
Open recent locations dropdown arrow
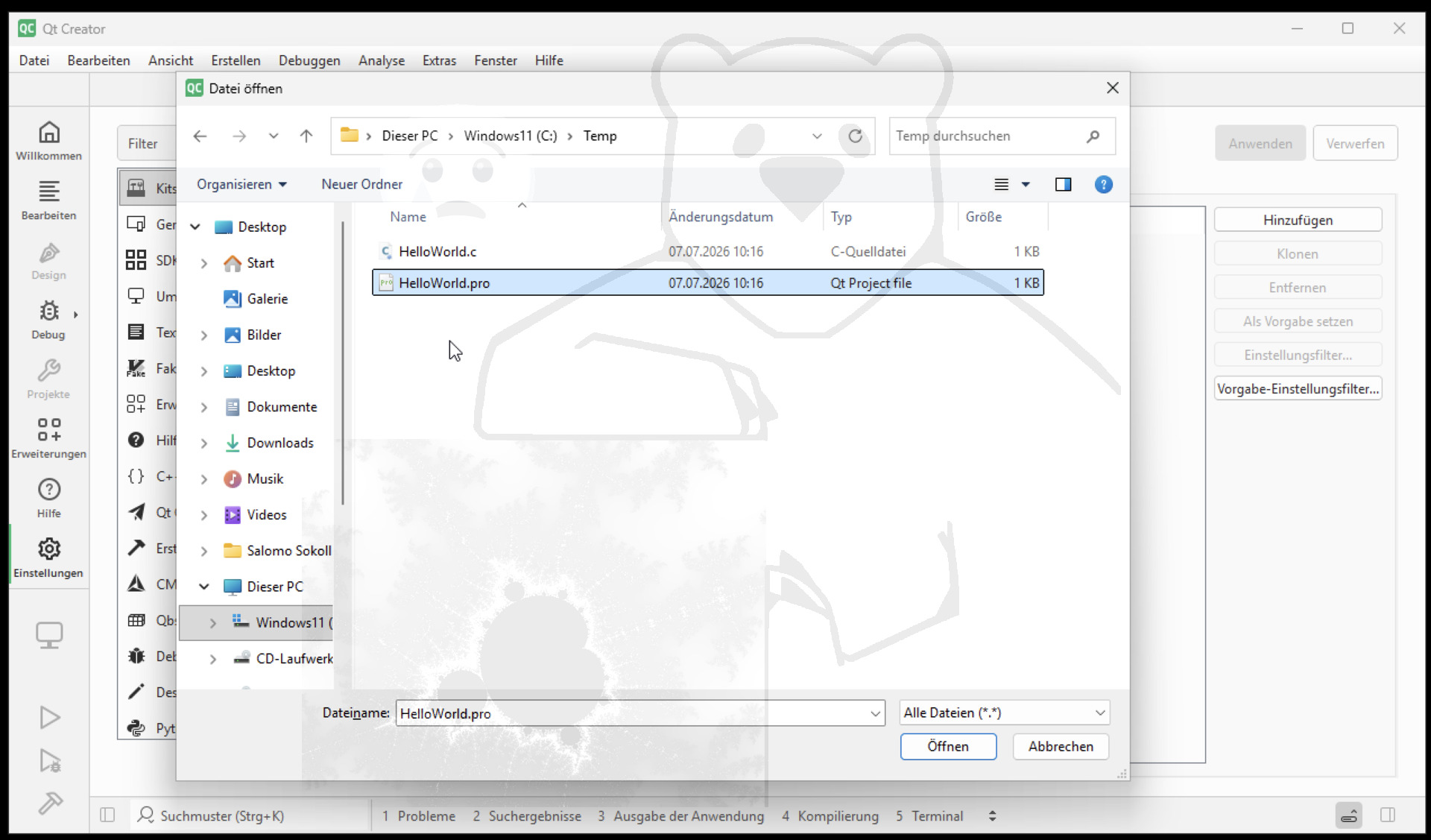(274, 136)
